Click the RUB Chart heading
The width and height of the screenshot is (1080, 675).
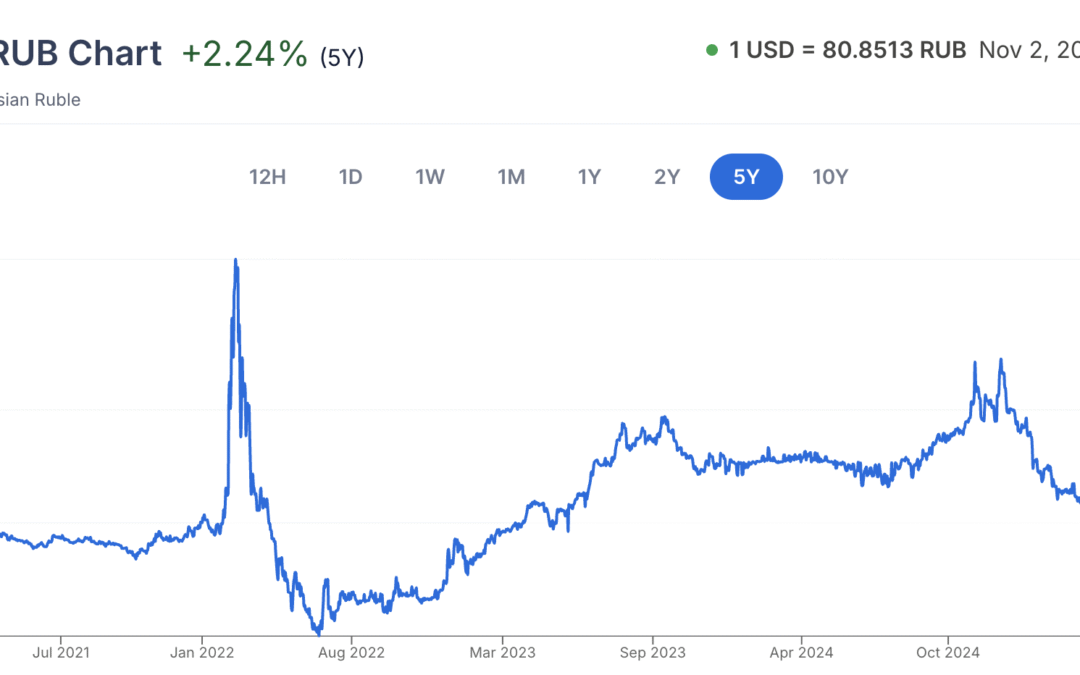click(80, 53)
